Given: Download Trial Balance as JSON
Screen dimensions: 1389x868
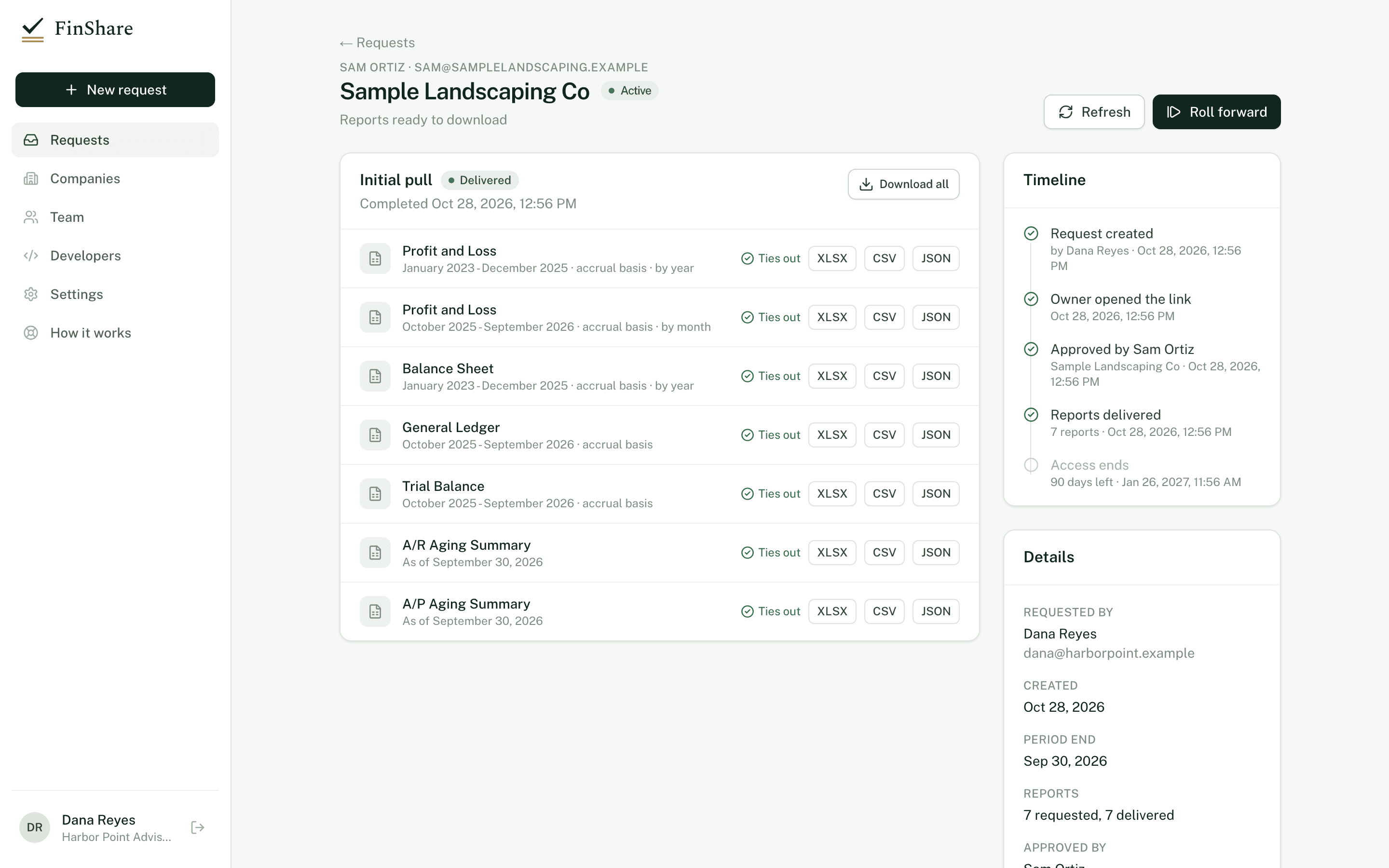Looking at the screenshot, I should (936, 494).
